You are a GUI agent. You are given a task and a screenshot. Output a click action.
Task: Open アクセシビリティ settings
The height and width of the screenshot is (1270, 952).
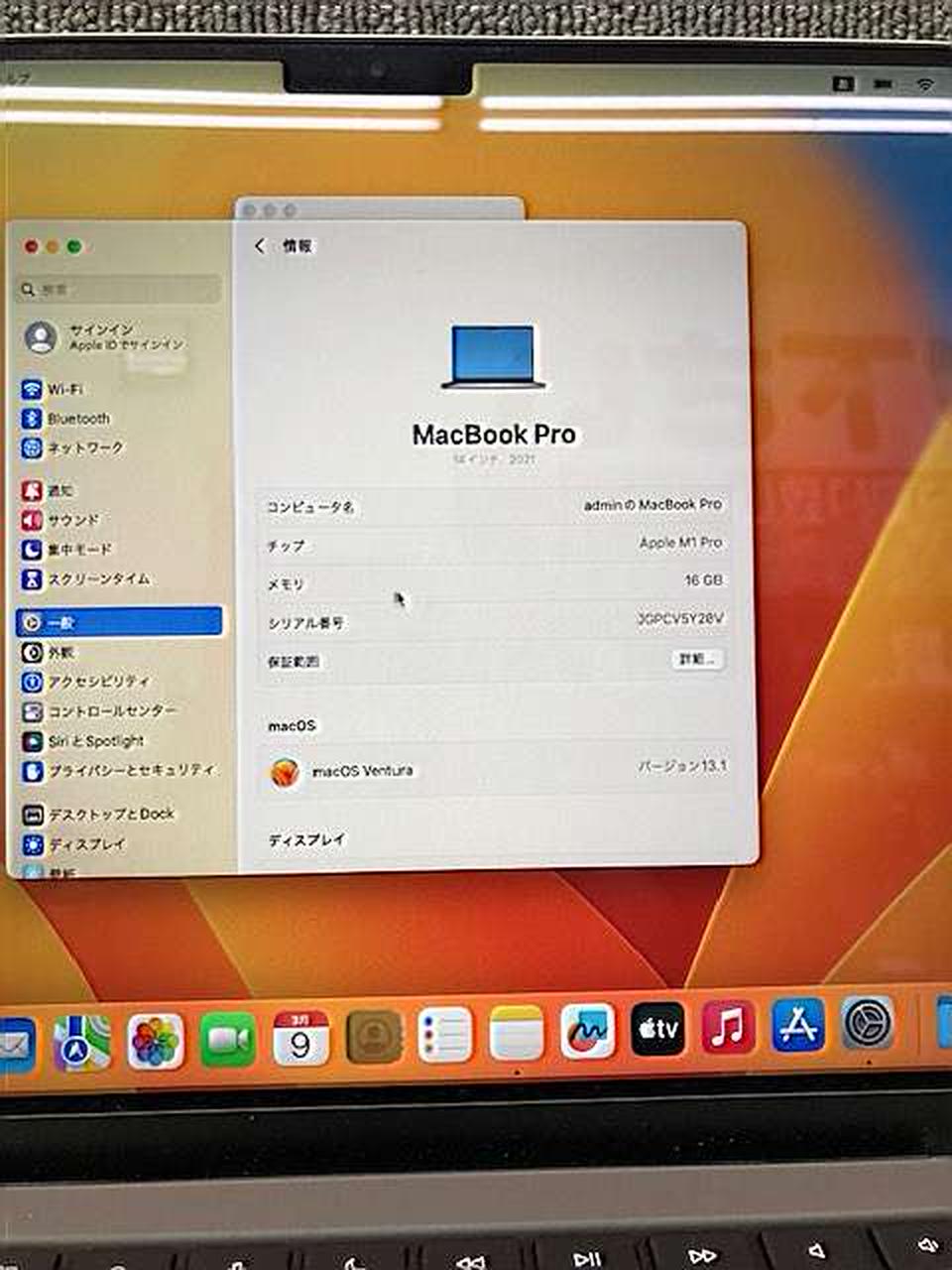point(97,682)
